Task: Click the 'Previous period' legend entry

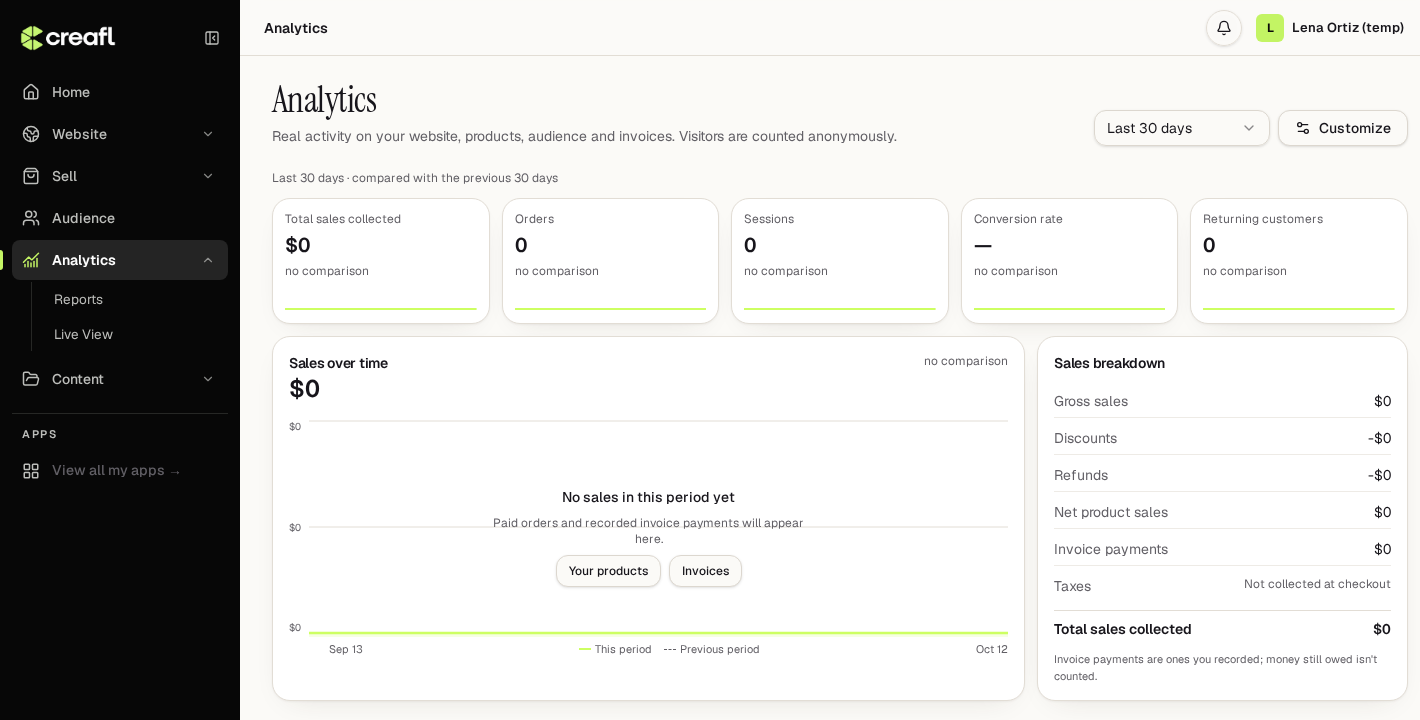Action: (x=712, y=649)
